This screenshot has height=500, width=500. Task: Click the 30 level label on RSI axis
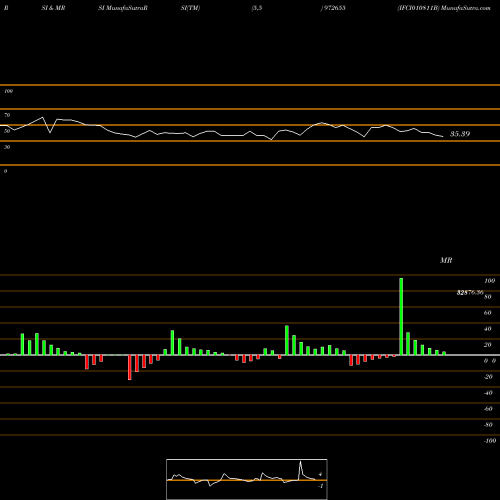click(7, 147)
